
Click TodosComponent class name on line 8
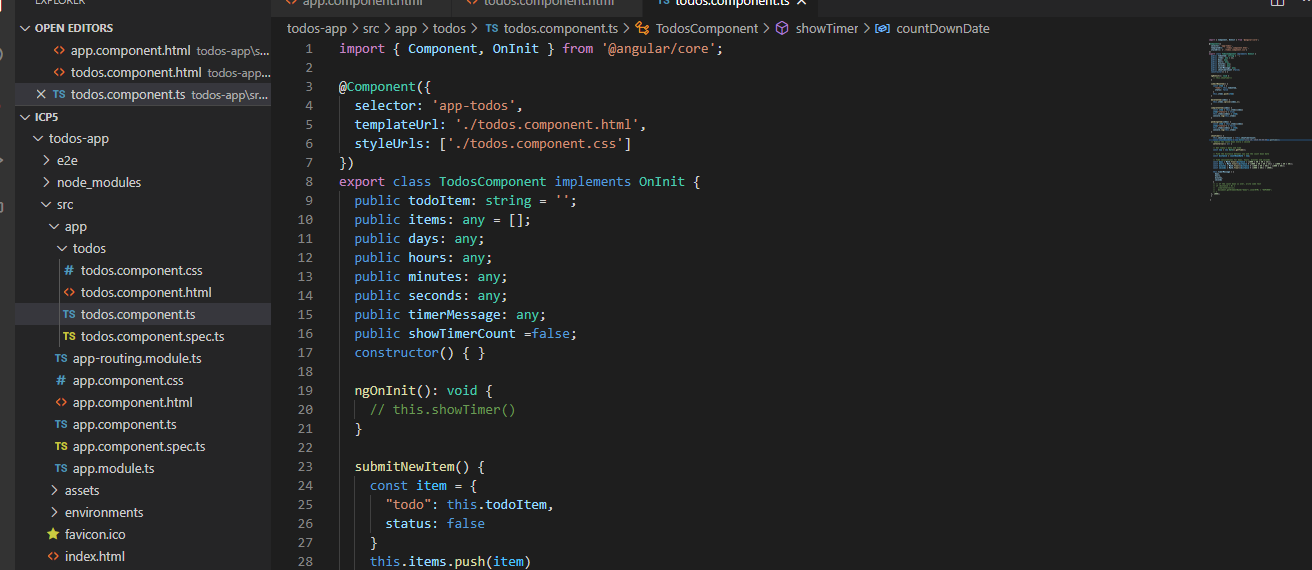click(493, 181)
